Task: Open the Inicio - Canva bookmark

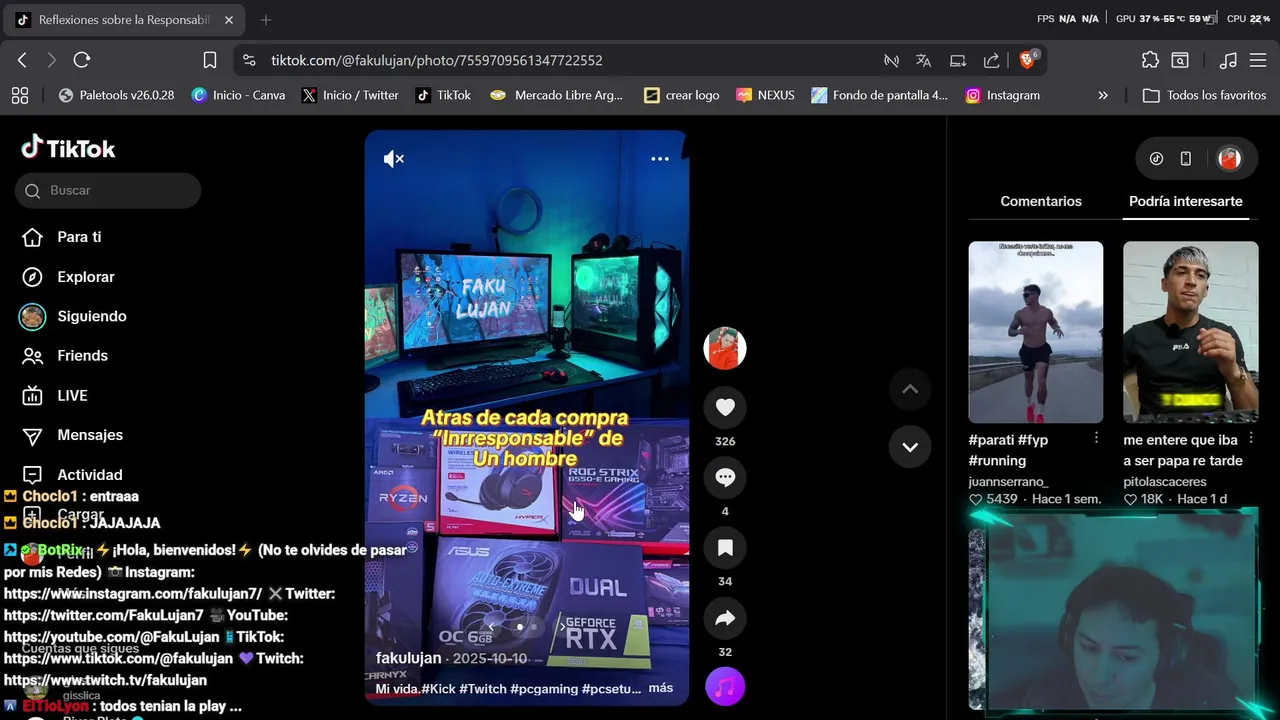Action: pos(238,95)
